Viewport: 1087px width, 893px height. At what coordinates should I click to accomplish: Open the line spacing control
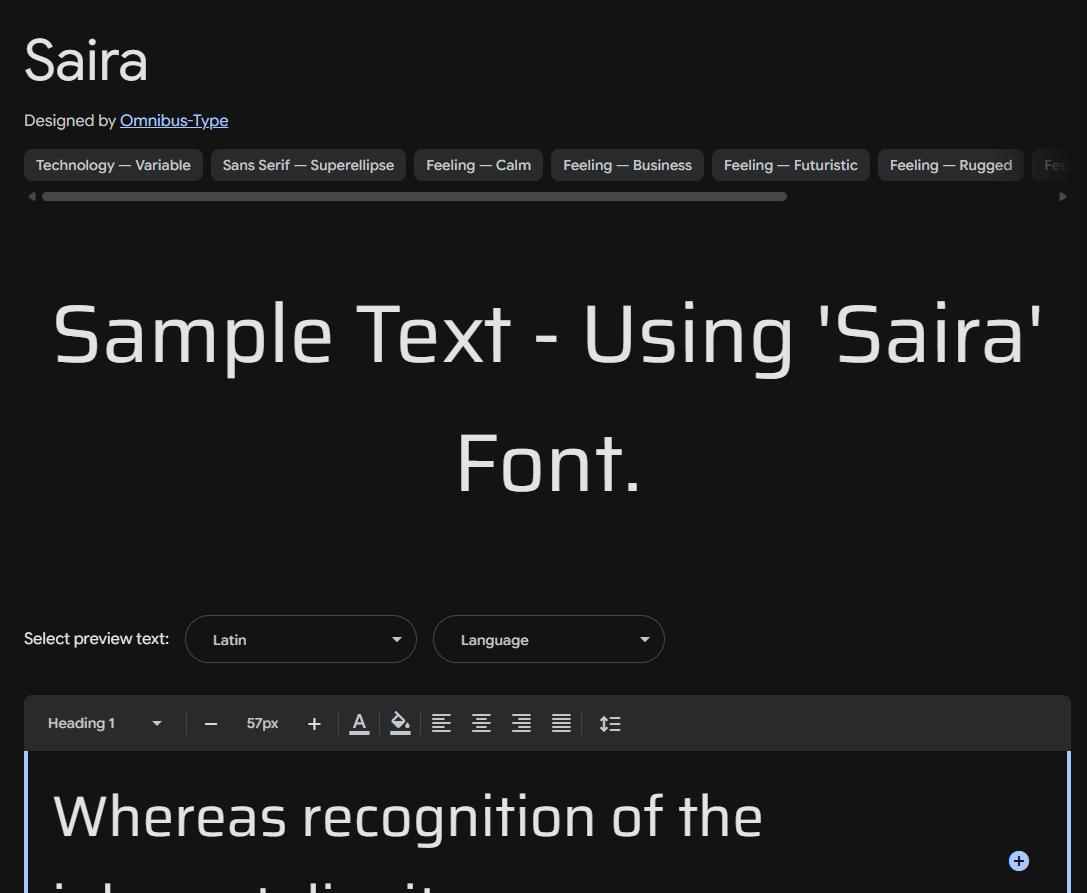[x=610, y=724]
